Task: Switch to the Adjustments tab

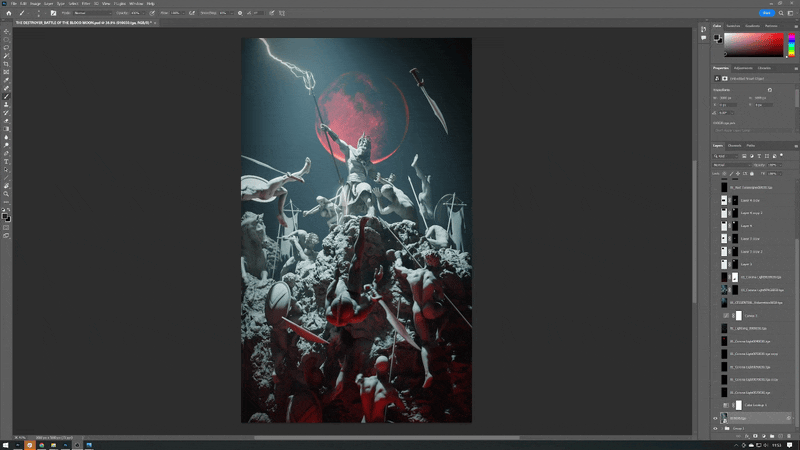Action: pyautogui.click(x=743, y=68)
